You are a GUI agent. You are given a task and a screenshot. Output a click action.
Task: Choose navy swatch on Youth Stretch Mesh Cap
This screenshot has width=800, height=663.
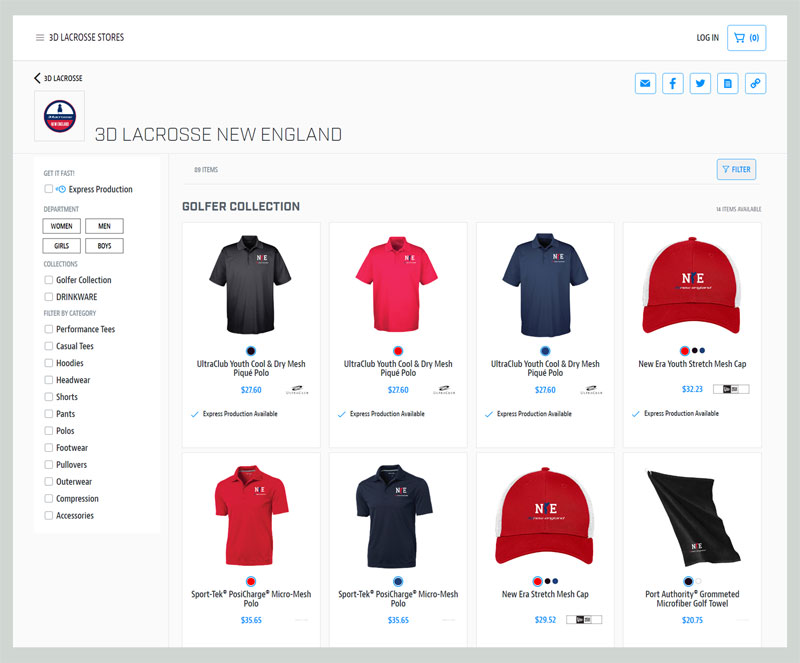point(703,351)
